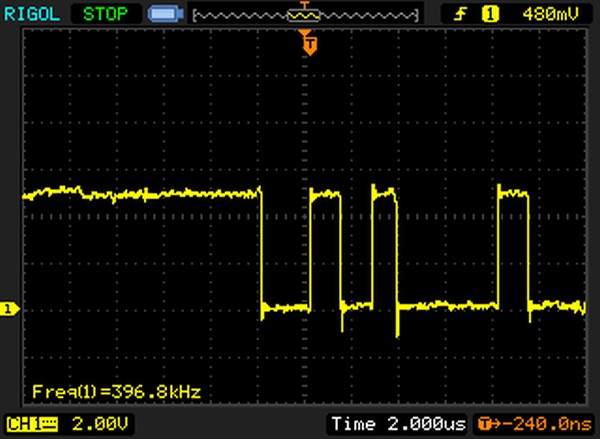Click the orange T icon before -240.0ns
This screenshot has width=600, height=439.
[x=488, y=424]
